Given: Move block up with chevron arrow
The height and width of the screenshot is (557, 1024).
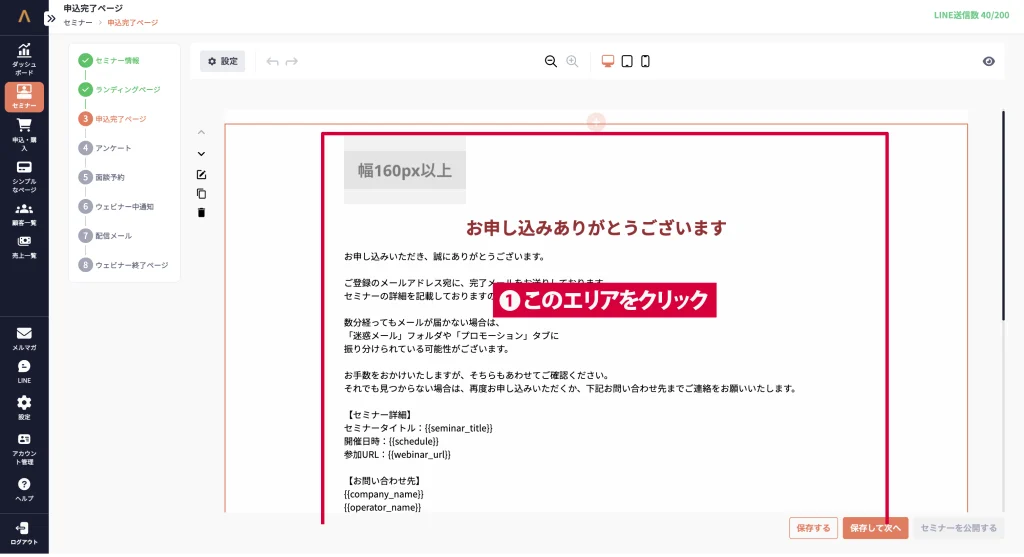Looking at the screenshot, I should pos(201,132).
